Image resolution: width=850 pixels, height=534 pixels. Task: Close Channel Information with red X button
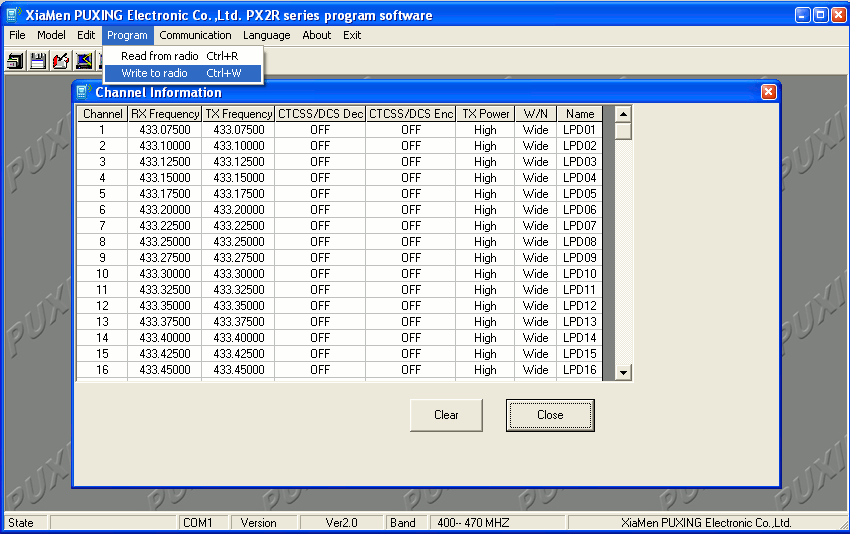[768, 92]
